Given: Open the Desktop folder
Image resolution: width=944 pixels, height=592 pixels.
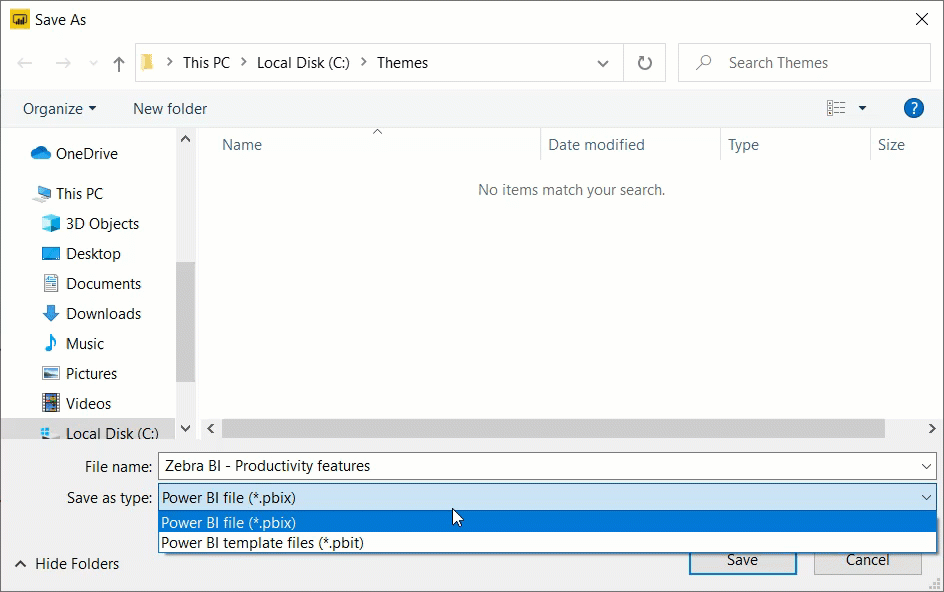Looking at the screenshot, I should pos(81,254).
